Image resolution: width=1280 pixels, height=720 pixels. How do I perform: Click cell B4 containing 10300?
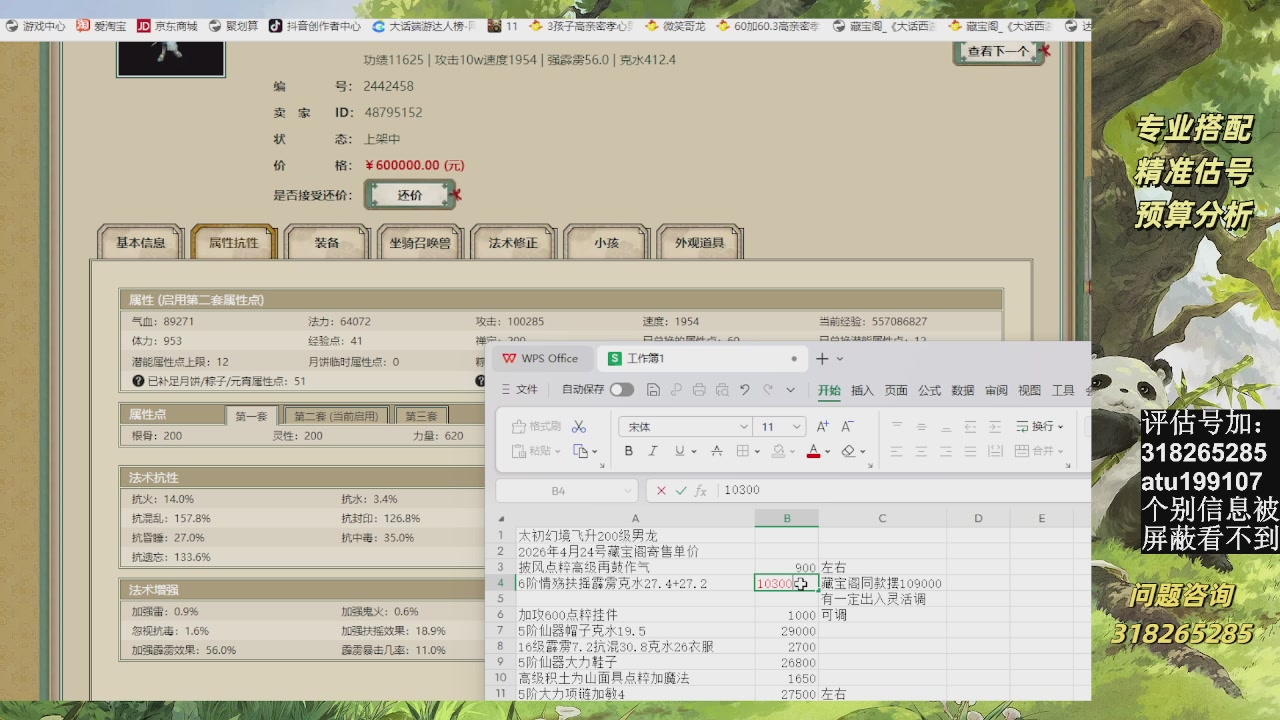coord(787,583)
